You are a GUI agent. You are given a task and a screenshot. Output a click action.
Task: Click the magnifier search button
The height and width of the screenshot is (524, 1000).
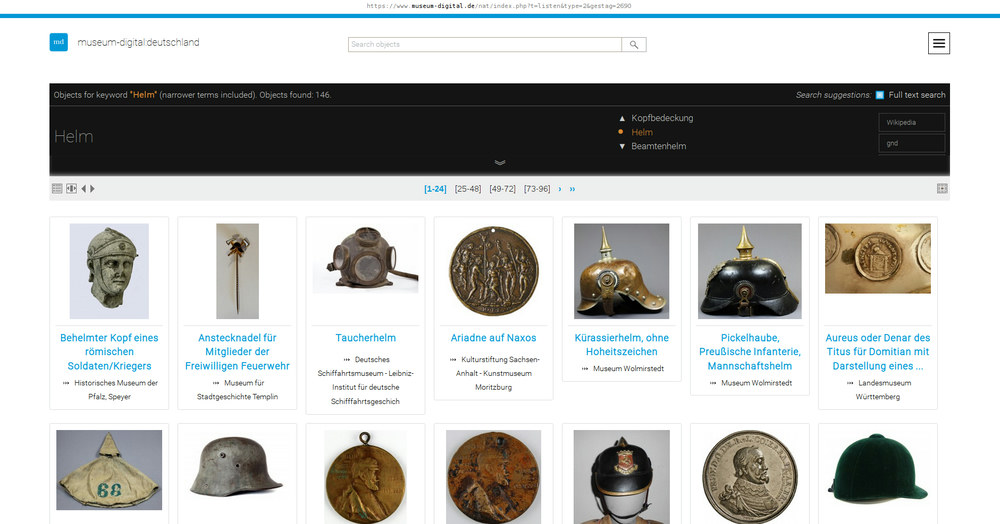coord(633,45)
